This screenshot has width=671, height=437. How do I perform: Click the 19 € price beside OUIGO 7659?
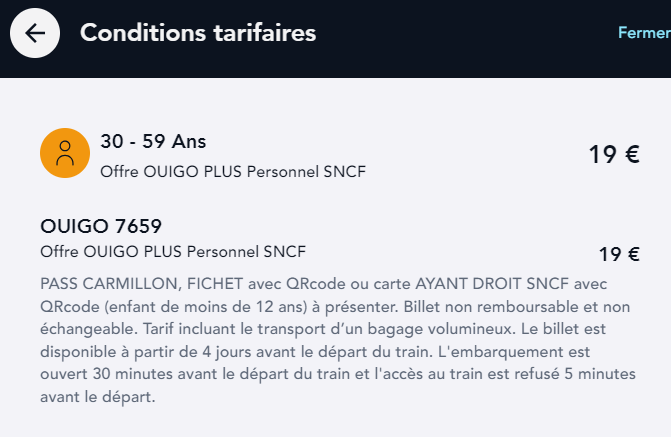[619, 254]
